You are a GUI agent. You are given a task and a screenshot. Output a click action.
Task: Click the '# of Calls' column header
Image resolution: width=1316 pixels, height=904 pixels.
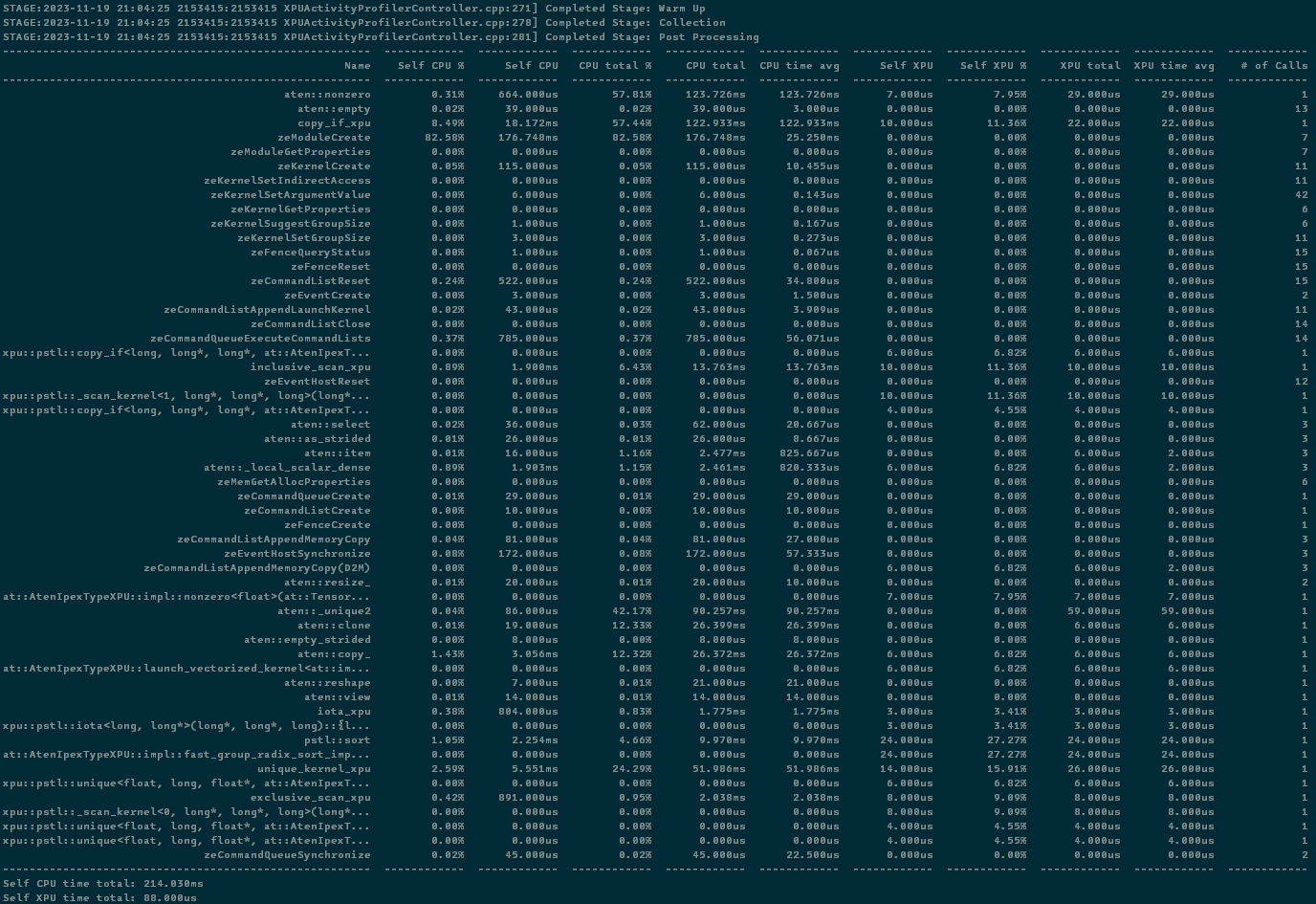pyautogui.click(x=1274, y=66)
